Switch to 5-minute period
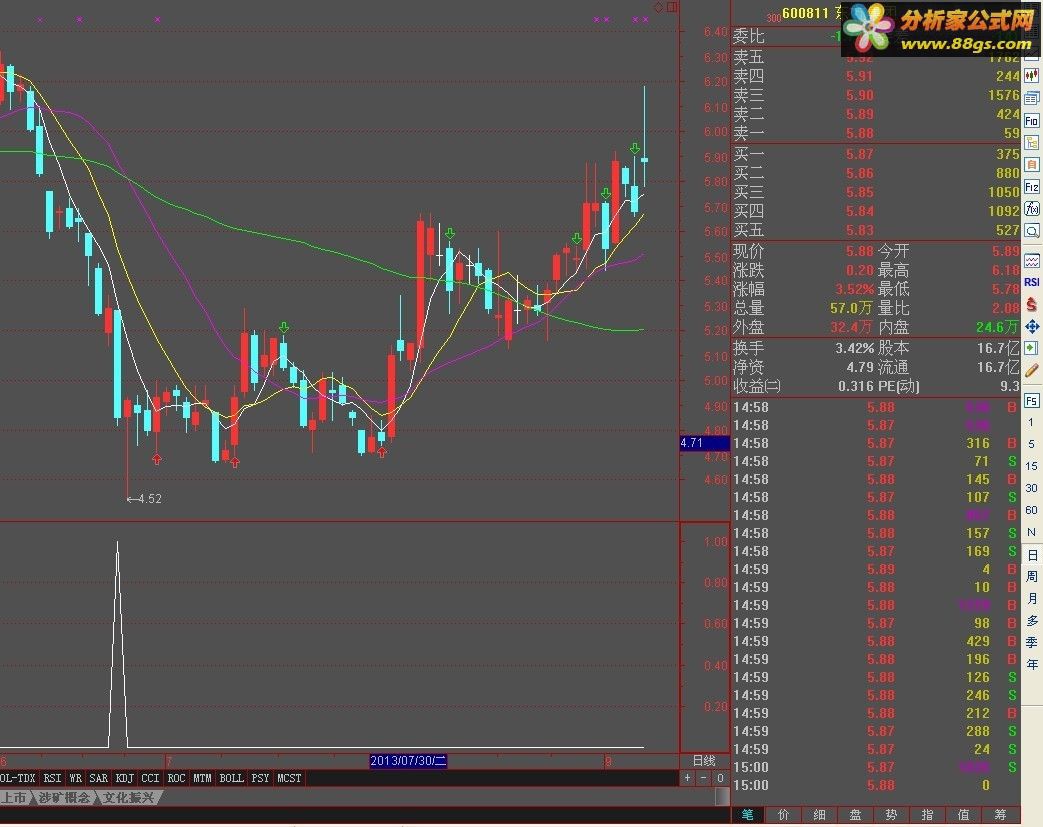This screenshot has width=1043, height=827. [x=1032, y=444]
